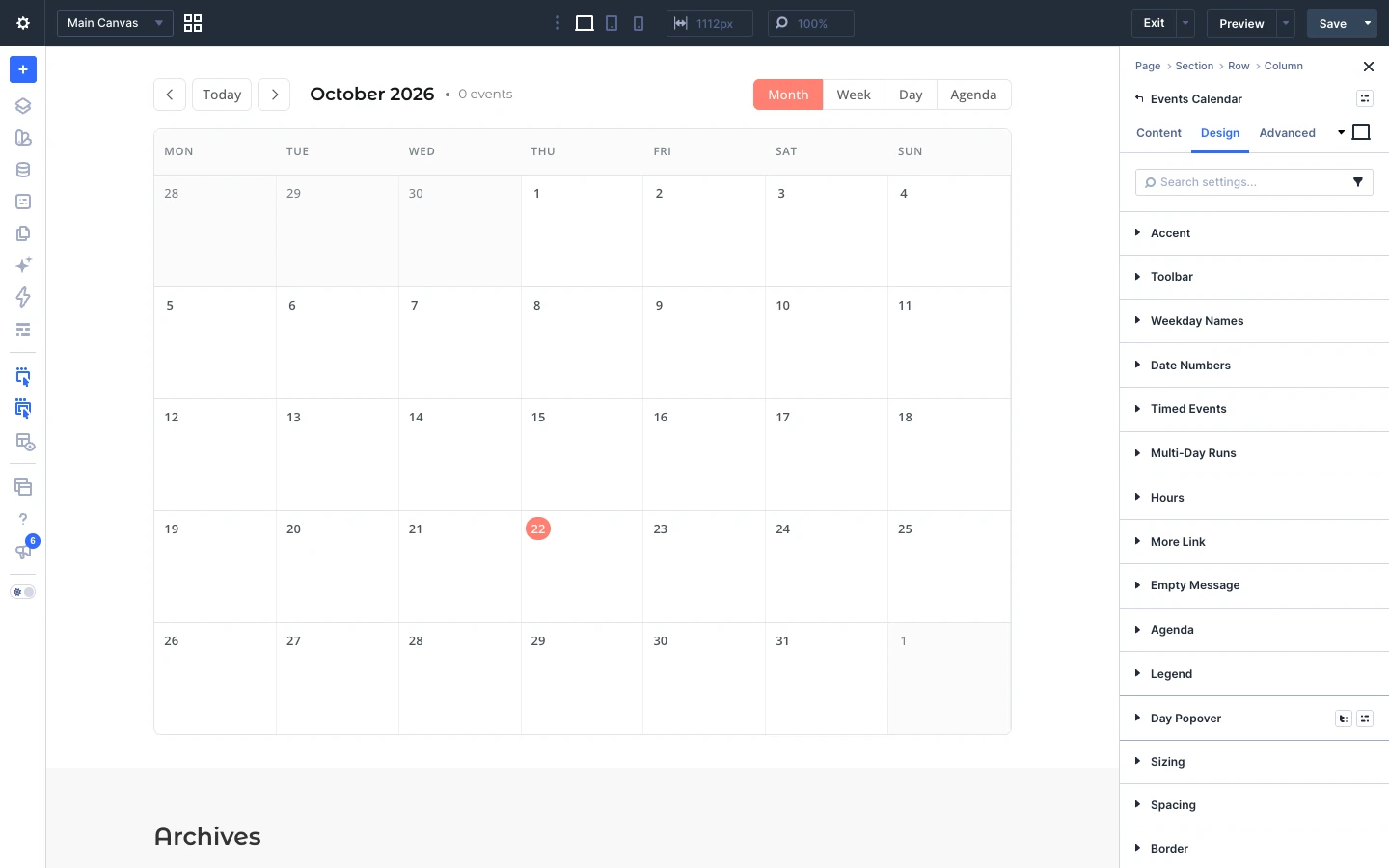Switch to phone viewport icon

click(x=639, y=23)
